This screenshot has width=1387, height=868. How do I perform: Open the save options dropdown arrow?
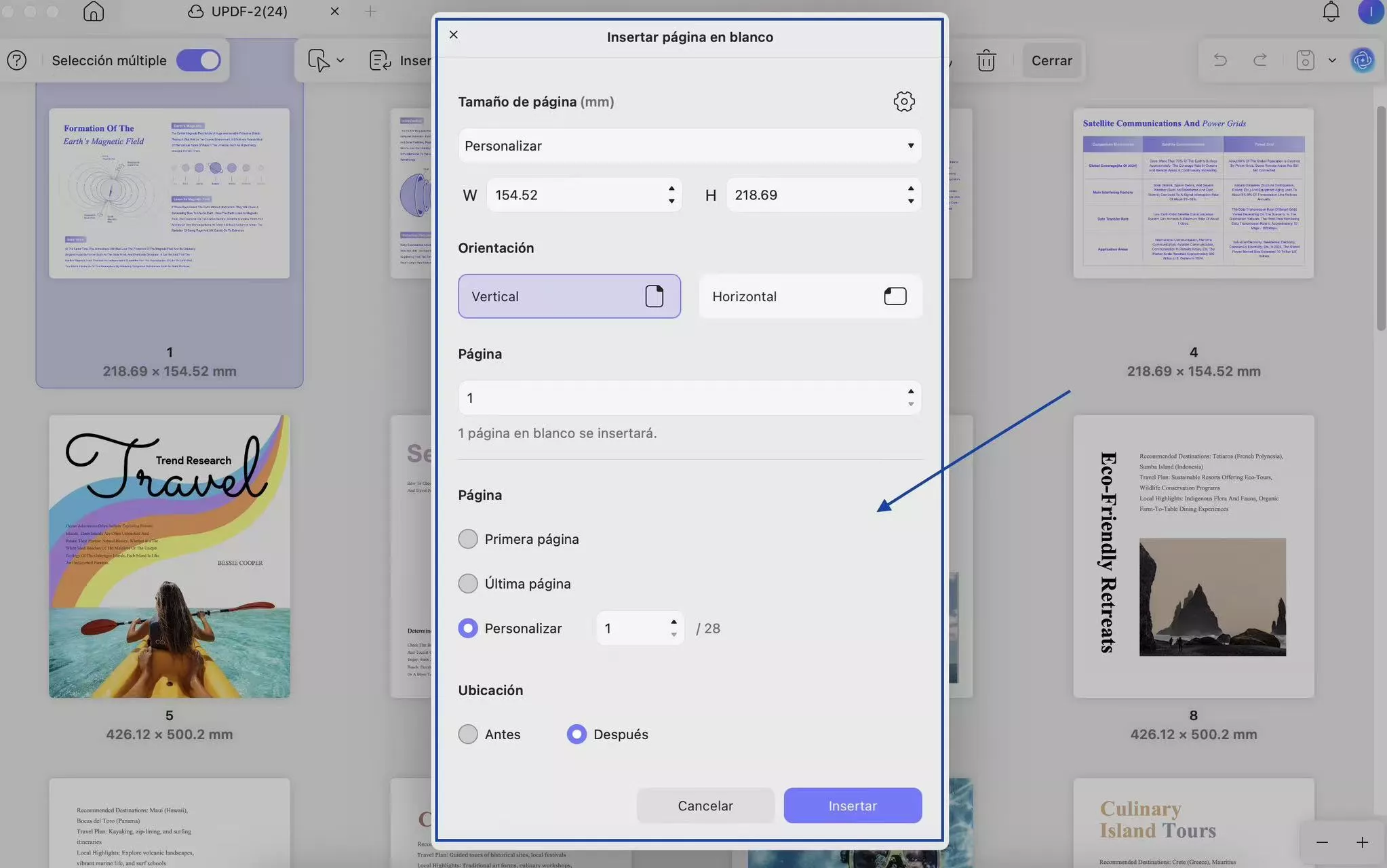pos(1332,60)
